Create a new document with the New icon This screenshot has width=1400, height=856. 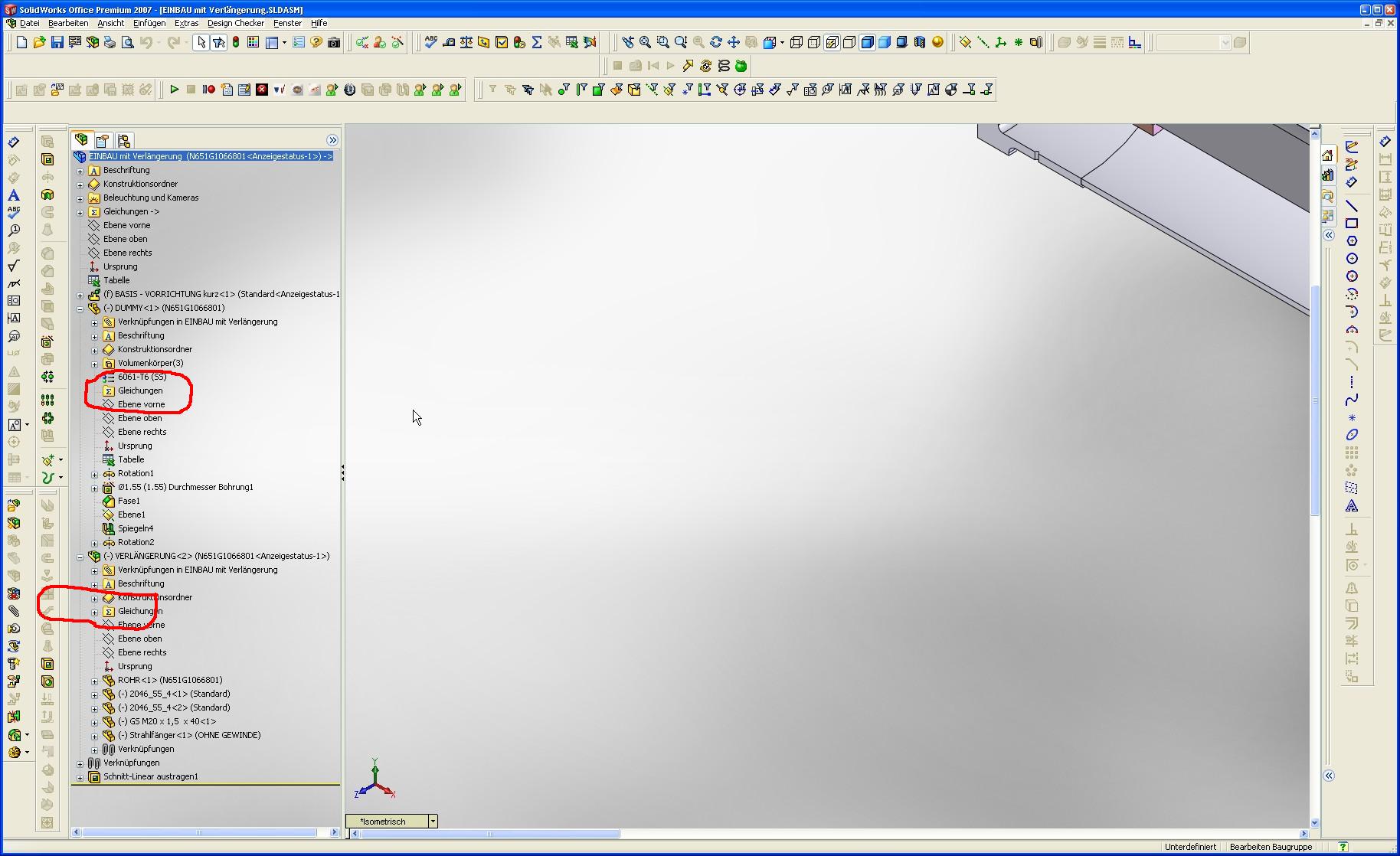tap(21, 43)
